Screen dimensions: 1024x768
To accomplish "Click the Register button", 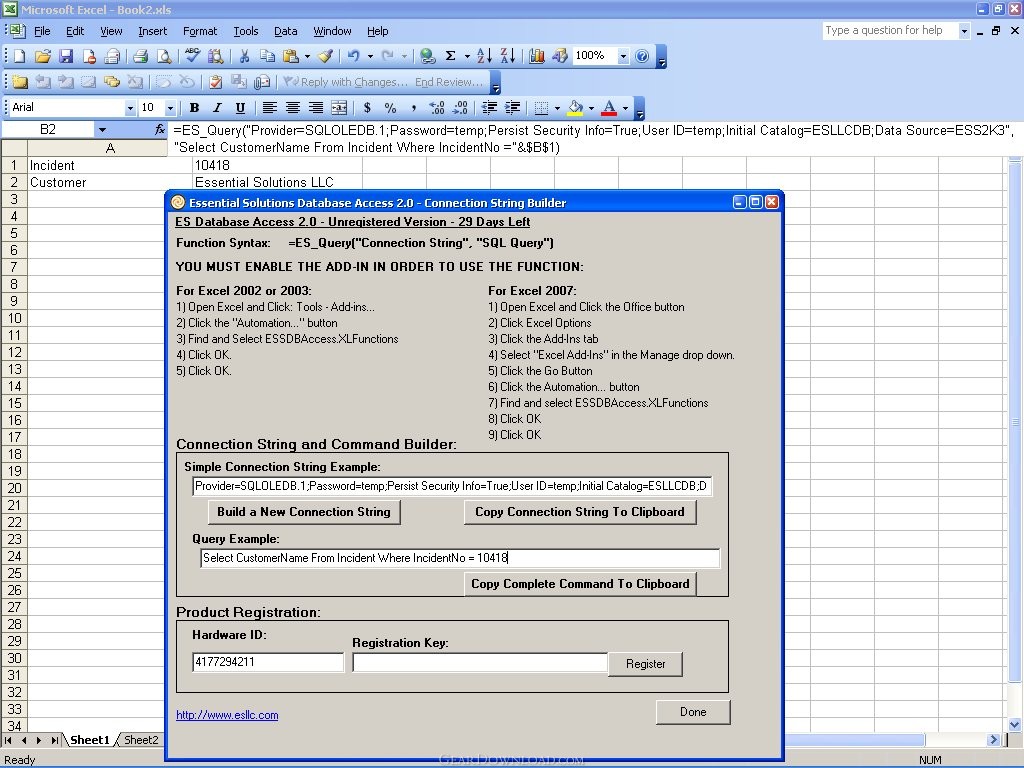I will click(645, 664).
